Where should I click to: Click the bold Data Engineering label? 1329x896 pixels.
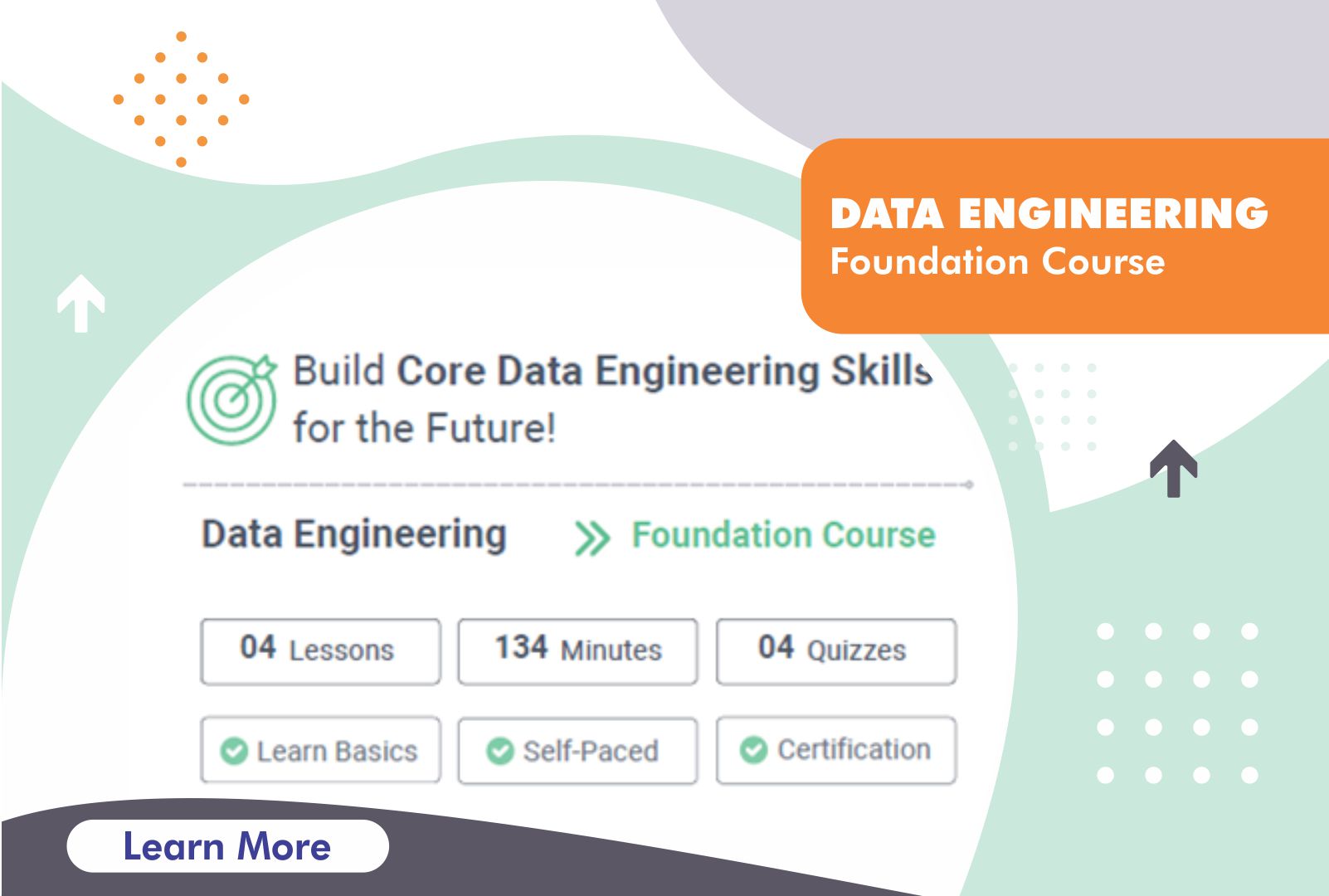click(x=354, y=535)
